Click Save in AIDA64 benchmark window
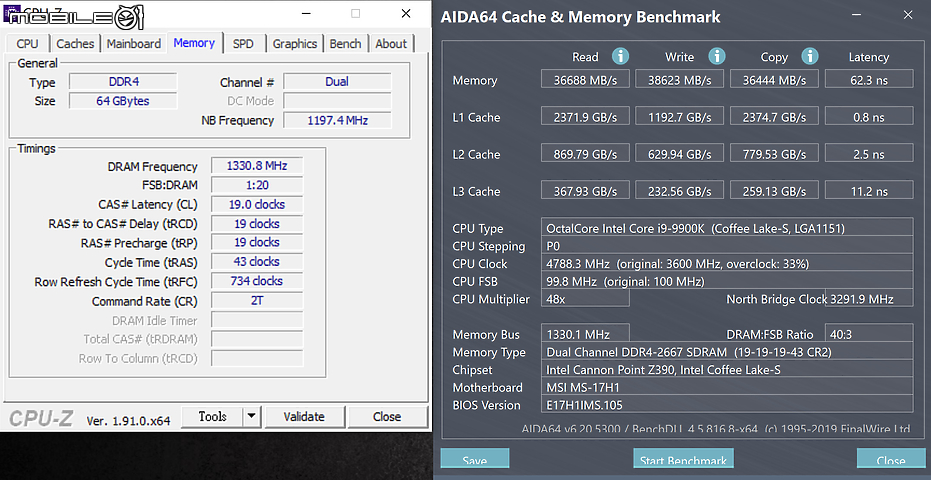The height and width of the screenshot is (480, 931). point(474,460)
